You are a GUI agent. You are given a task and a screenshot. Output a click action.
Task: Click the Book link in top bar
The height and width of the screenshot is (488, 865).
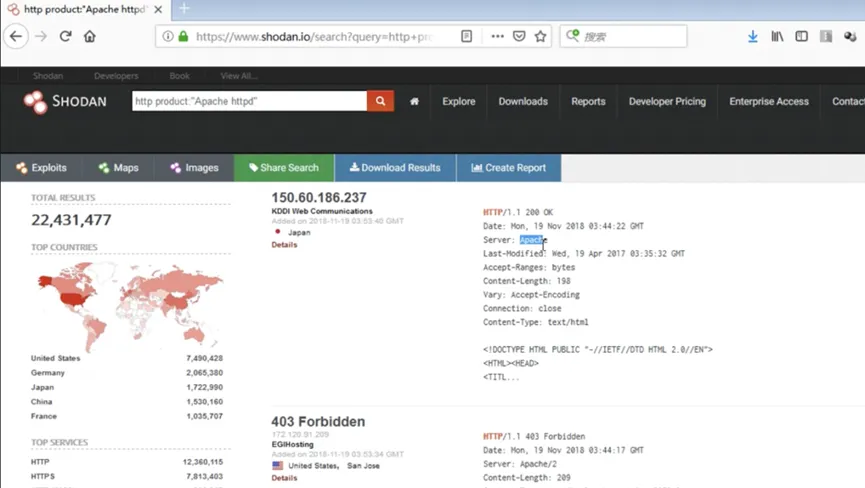(x=179, y=76)
